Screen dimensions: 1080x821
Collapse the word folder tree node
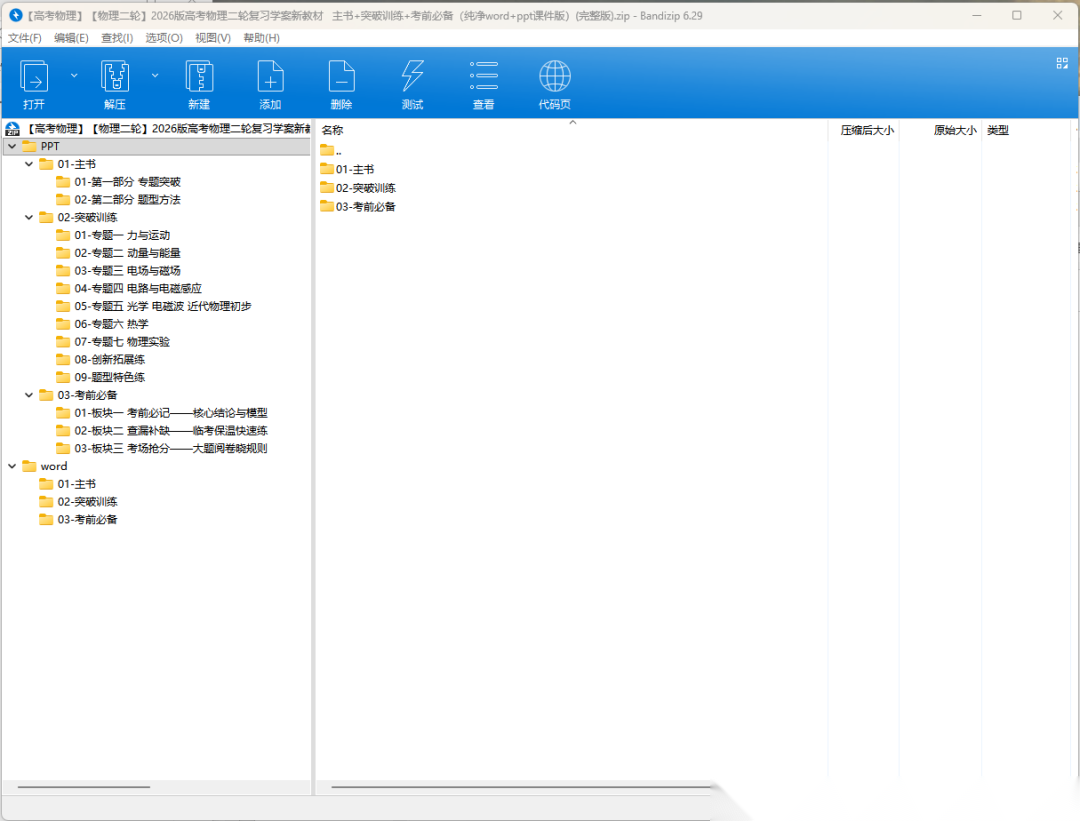point(12,466)
